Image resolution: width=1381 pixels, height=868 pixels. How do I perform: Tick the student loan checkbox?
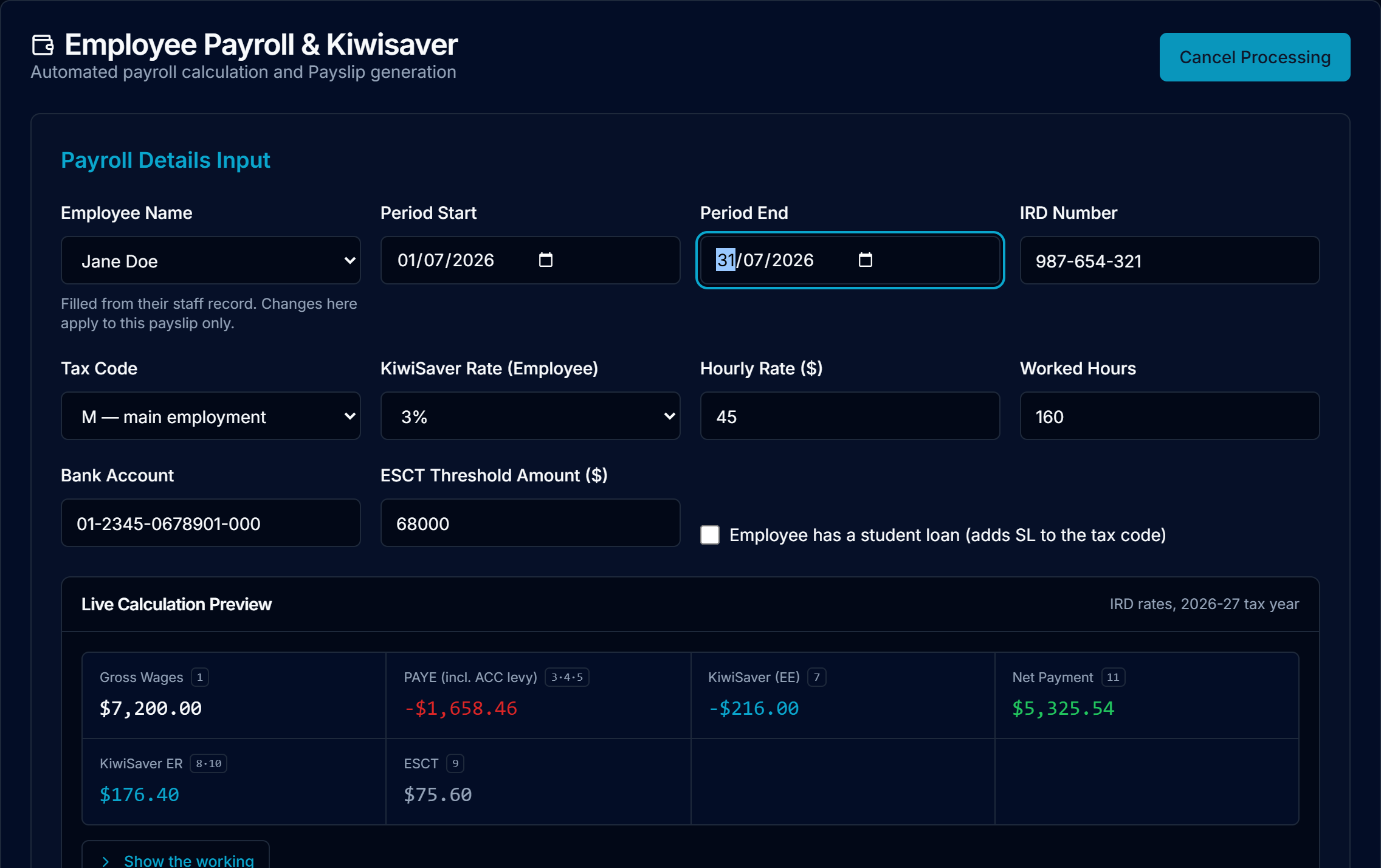pos(710,535)
